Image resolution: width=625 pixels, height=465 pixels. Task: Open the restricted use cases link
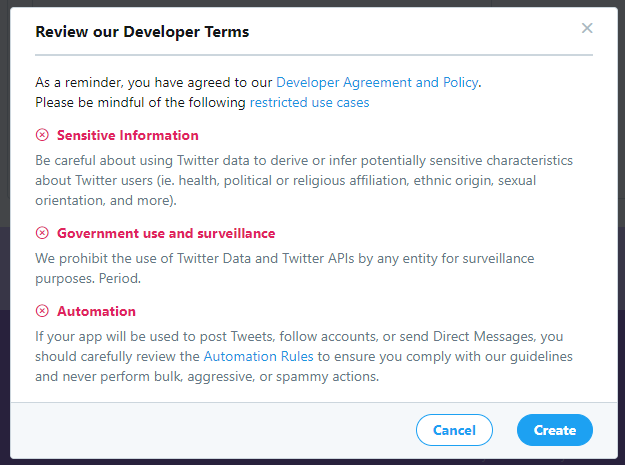[309, 102]
